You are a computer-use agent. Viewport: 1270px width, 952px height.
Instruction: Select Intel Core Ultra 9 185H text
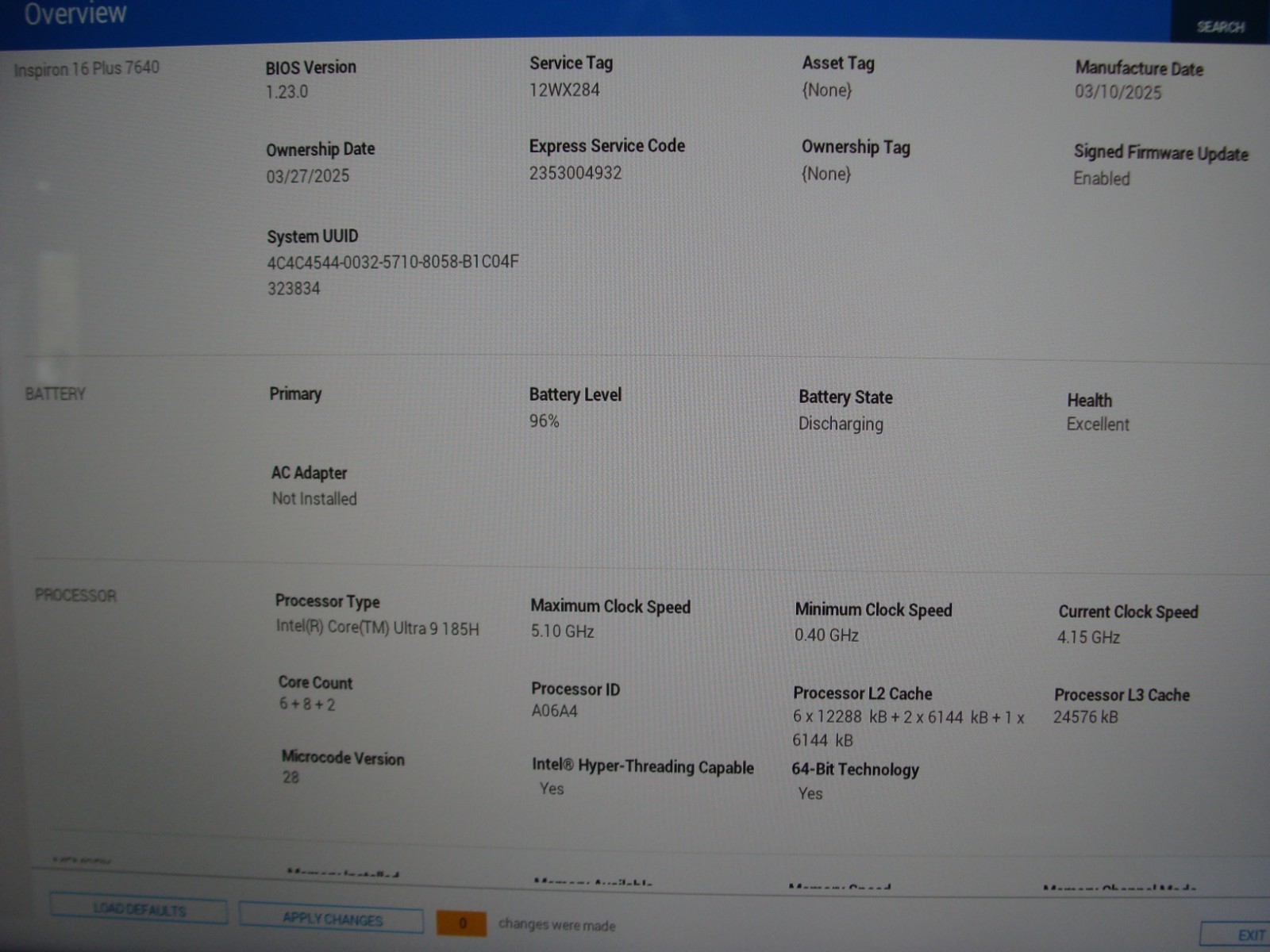[x=378, y=628]
